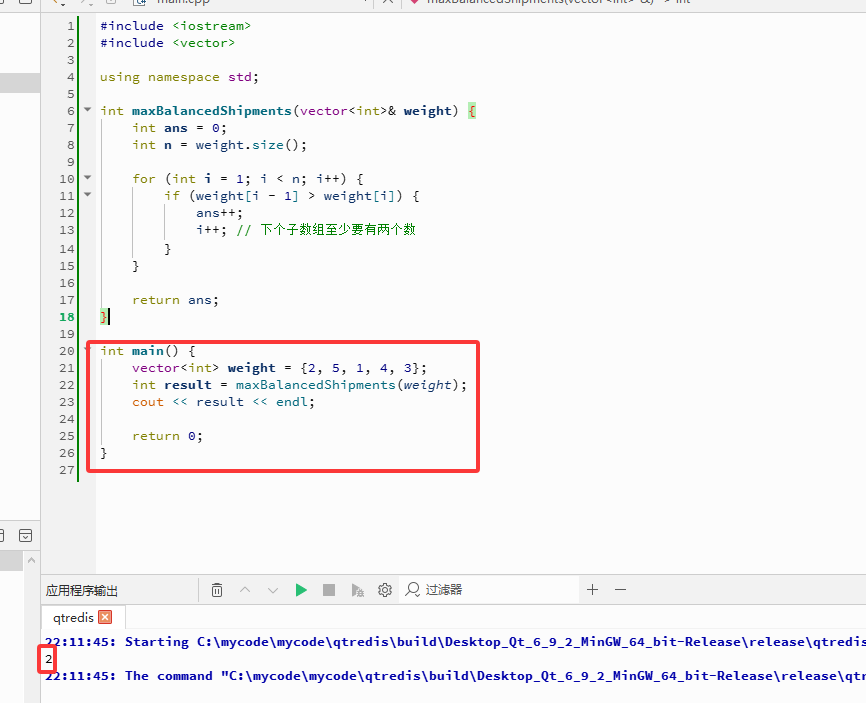Re-run the program using the green play button
Screen dimensions: 866x703
pyautogui.click(x=301, y=590)
